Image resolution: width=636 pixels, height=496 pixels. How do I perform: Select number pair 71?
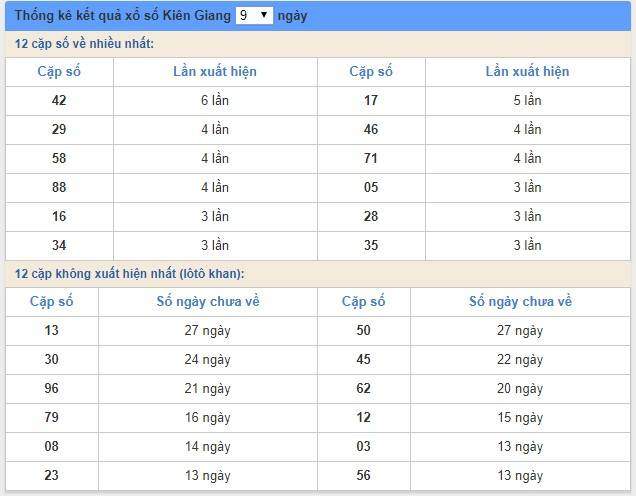(x=371, y=158)
